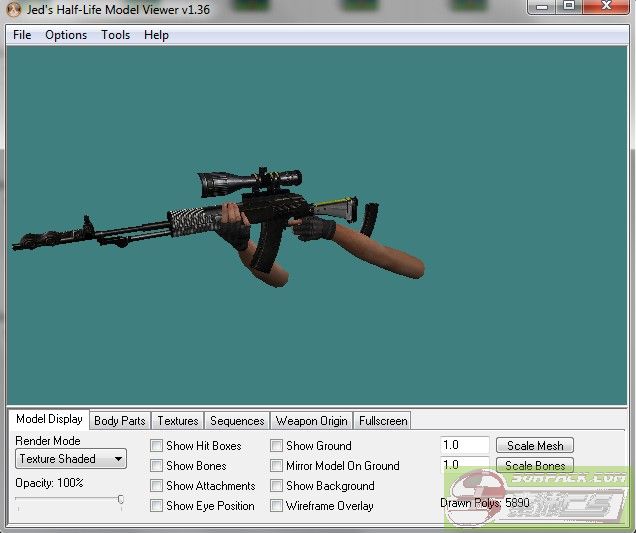The height and width of the screenshot is (533, 636).
Task: Close the Model Viewer window
Action: (x=605, y=7)
